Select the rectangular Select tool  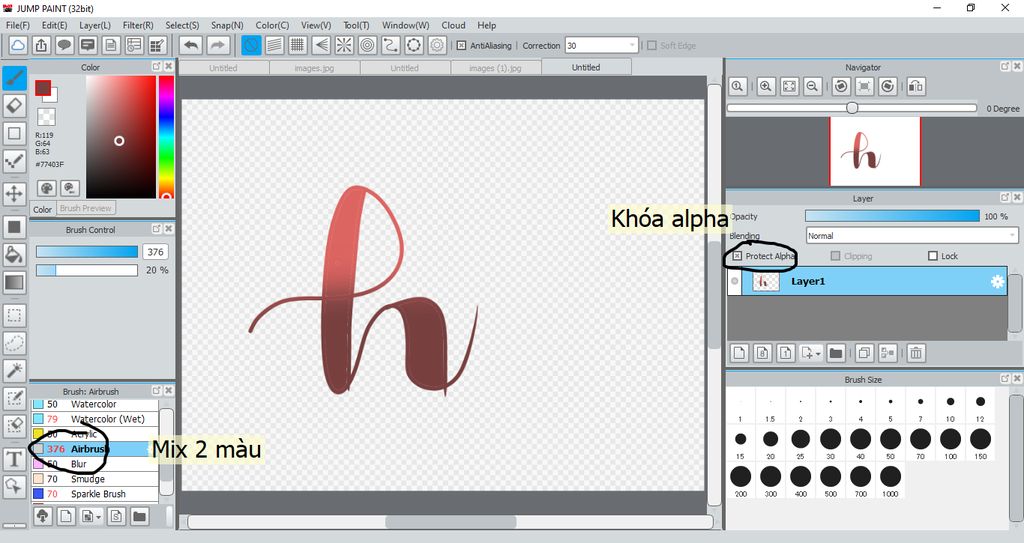[x=14, y=315]
